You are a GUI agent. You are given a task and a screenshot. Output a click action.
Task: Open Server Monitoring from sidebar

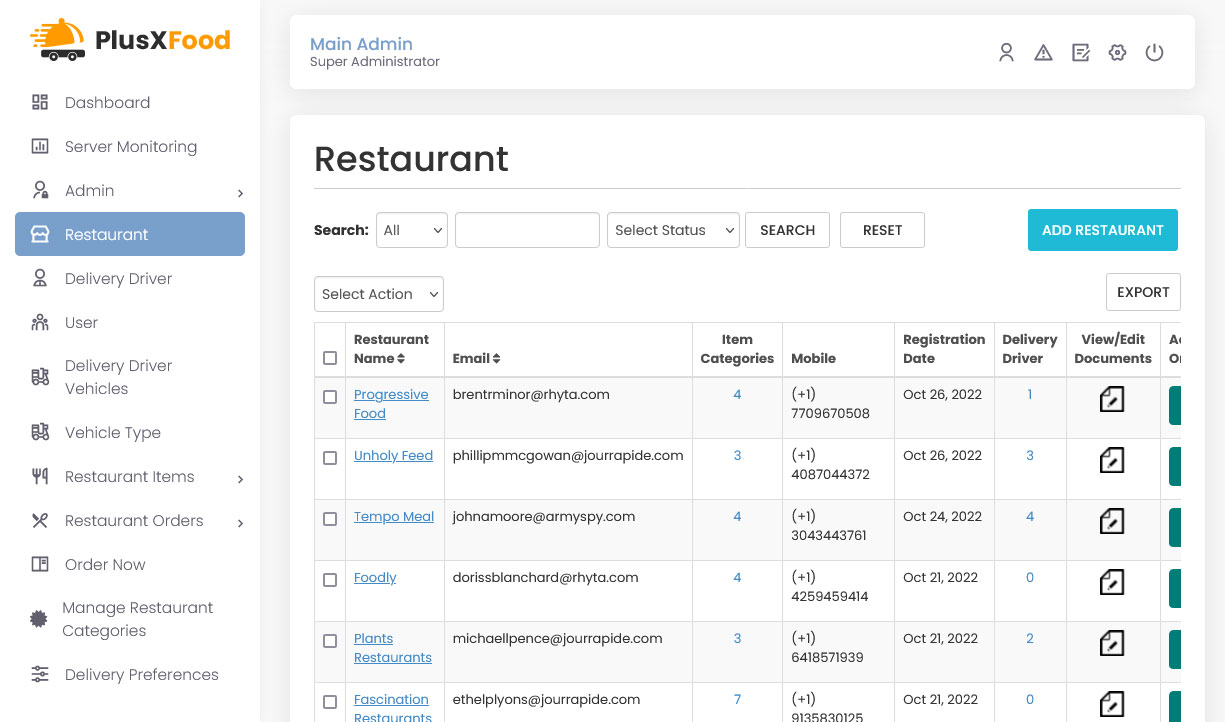coord(130,146)
